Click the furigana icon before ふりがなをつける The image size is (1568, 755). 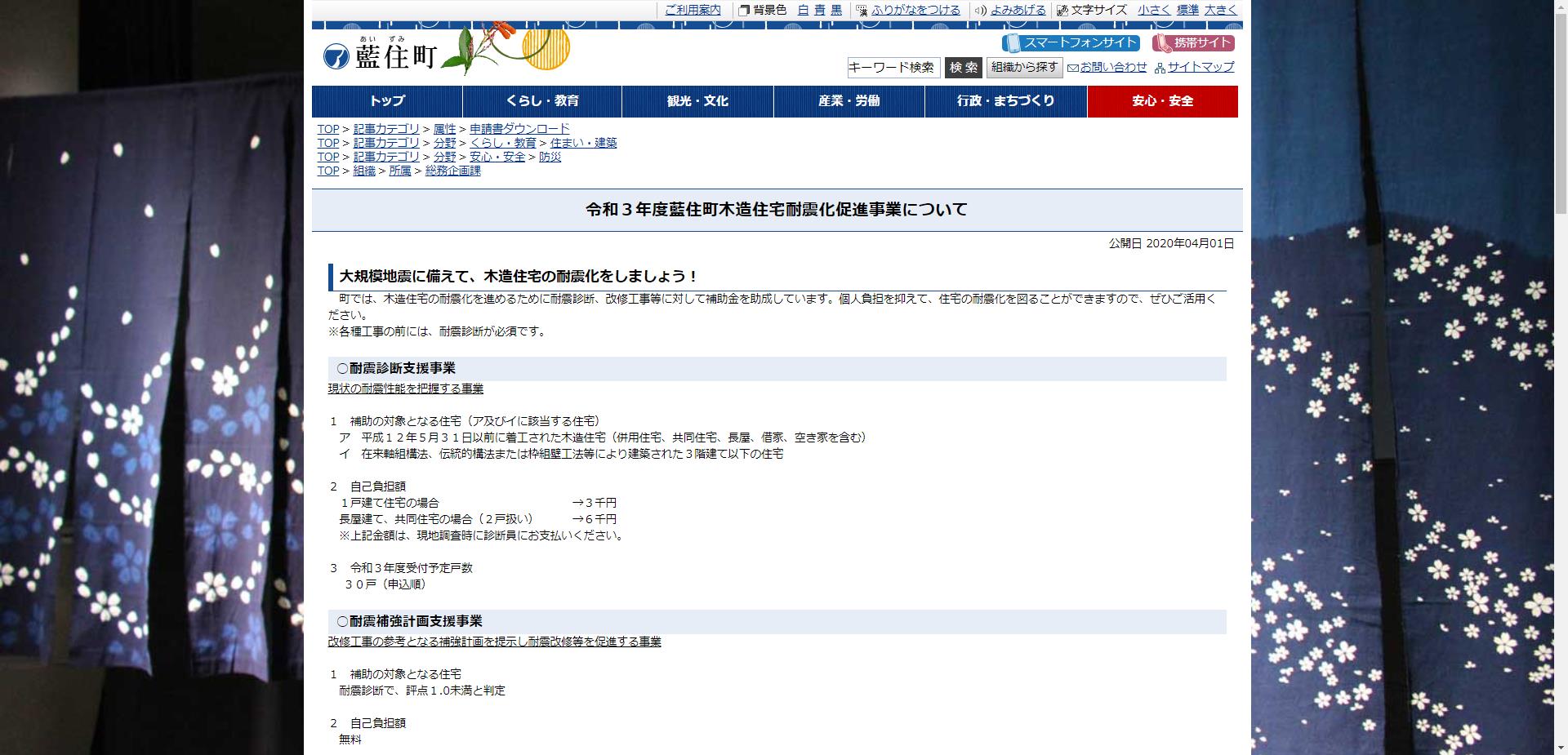click(861, 10)
